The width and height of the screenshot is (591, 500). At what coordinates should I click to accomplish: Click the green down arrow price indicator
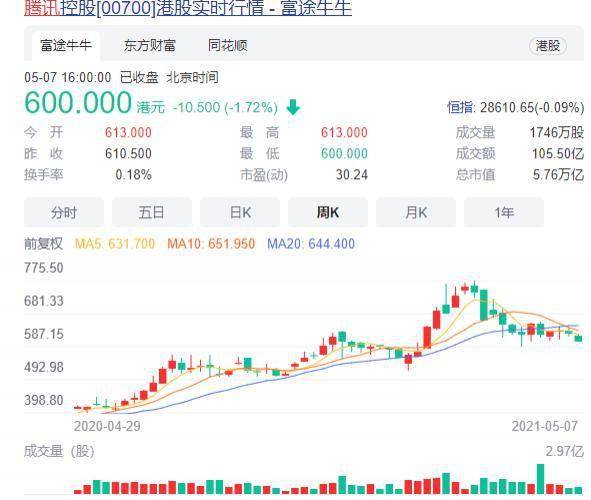pyautogui.click(x=293, y=107)
